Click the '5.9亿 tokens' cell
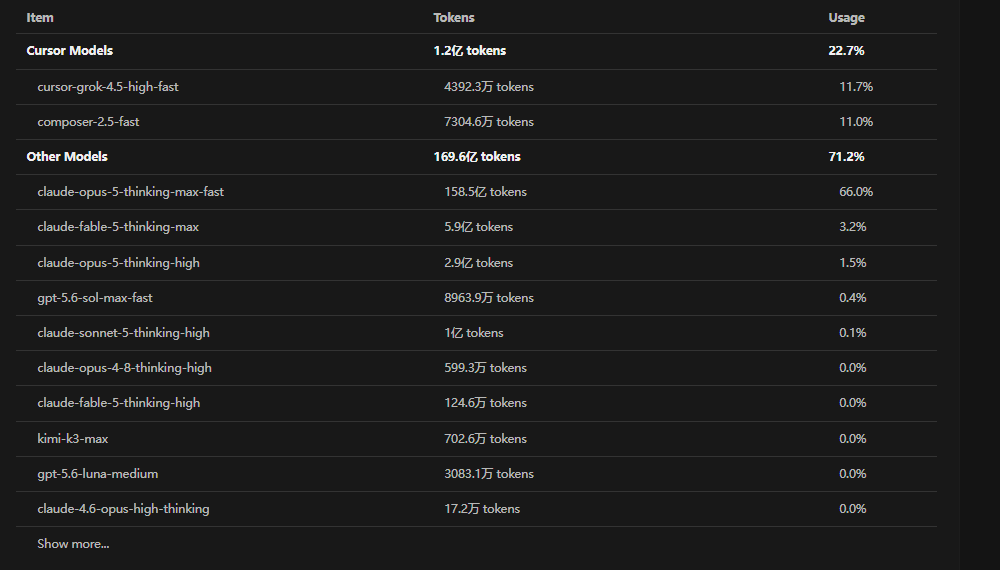The height and width of the screenshot is (570, 1000). (479, 227)
